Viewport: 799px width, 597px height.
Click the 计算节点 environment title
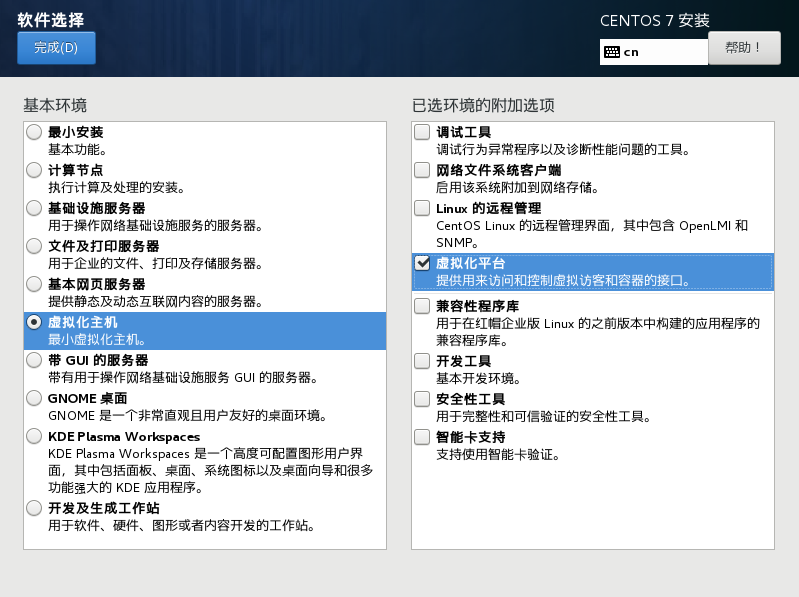(75, 170)
